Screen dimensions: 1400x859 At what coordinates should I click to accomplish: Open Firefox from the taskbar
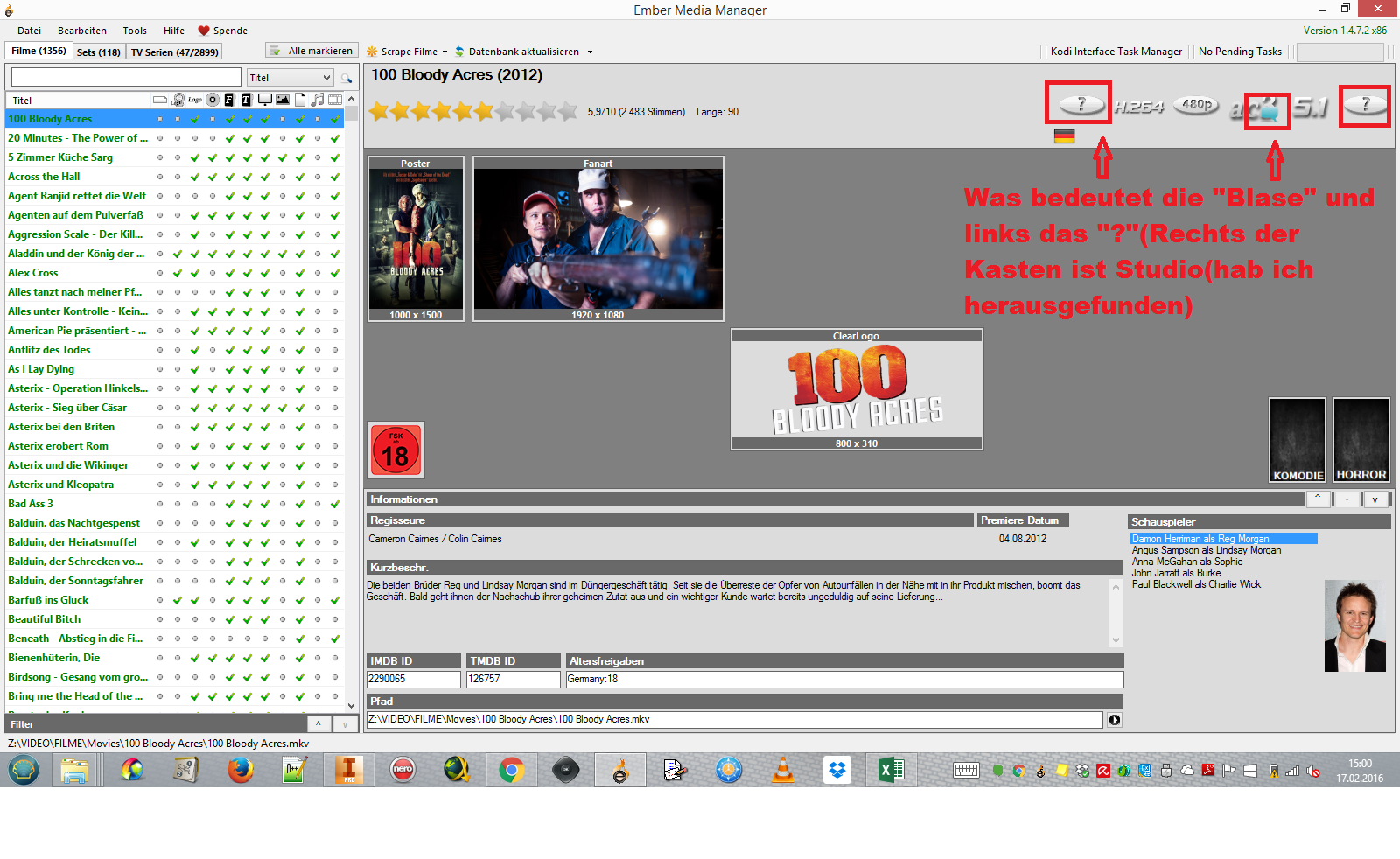[240, 770]
